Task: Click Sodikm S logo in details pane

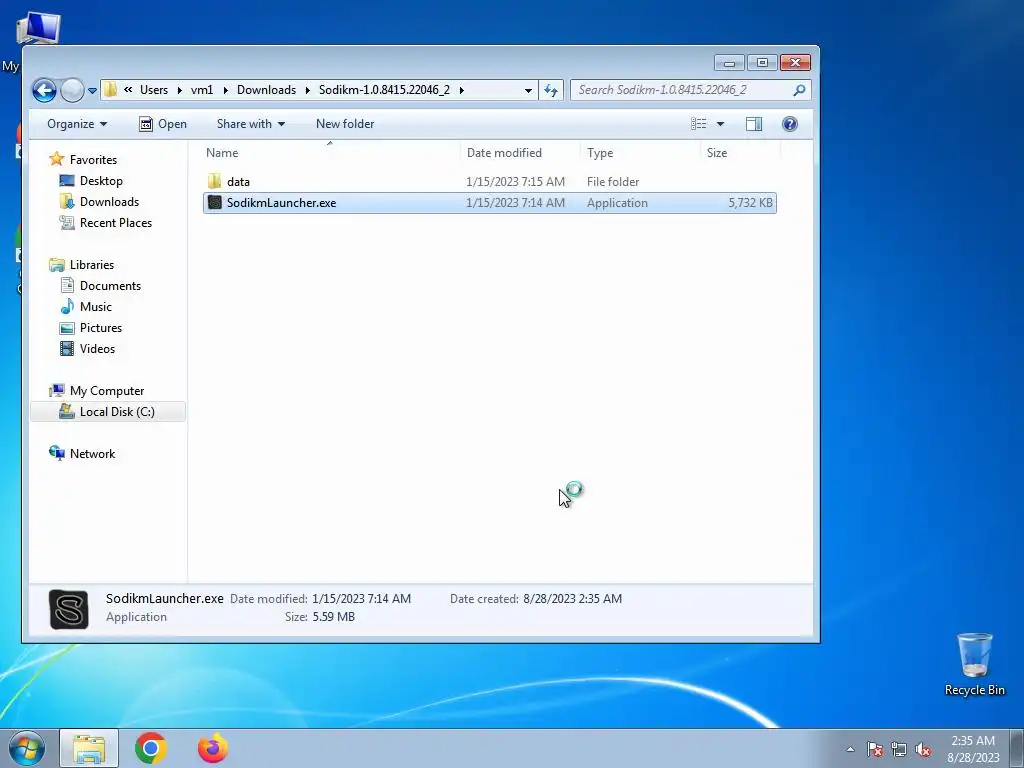Action: pyautogui.click(x=69, y=609)
